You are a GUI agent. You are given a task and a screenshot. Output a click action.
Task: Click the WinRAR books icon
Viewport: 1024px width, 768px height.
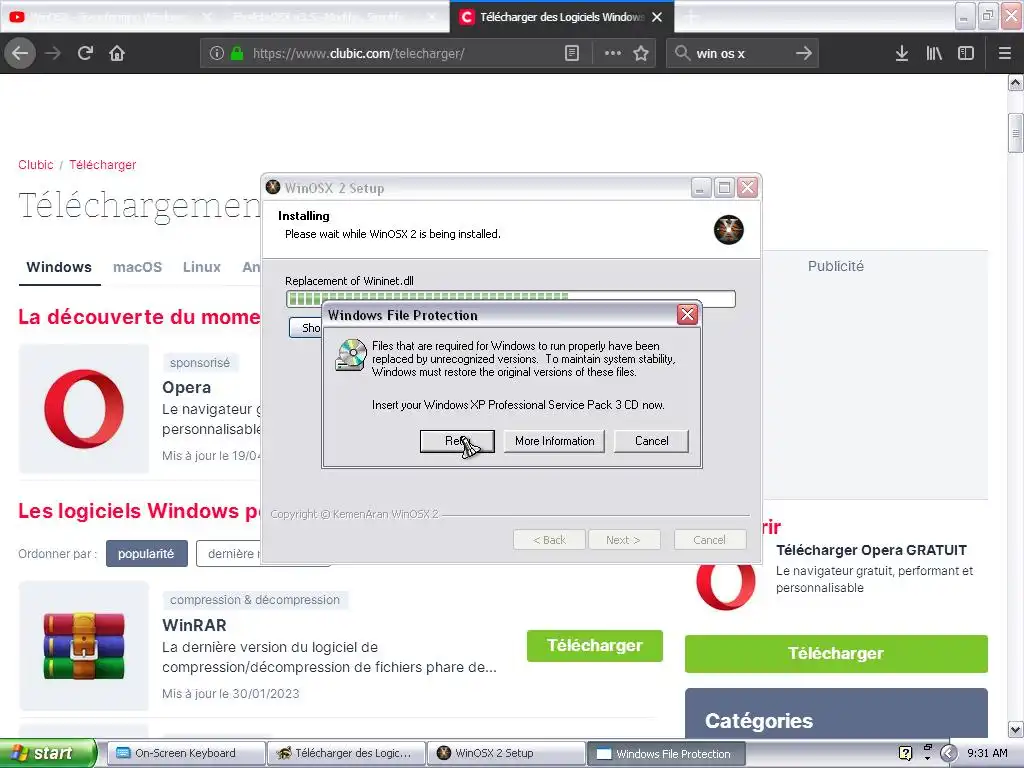click(x=84, y=645)
